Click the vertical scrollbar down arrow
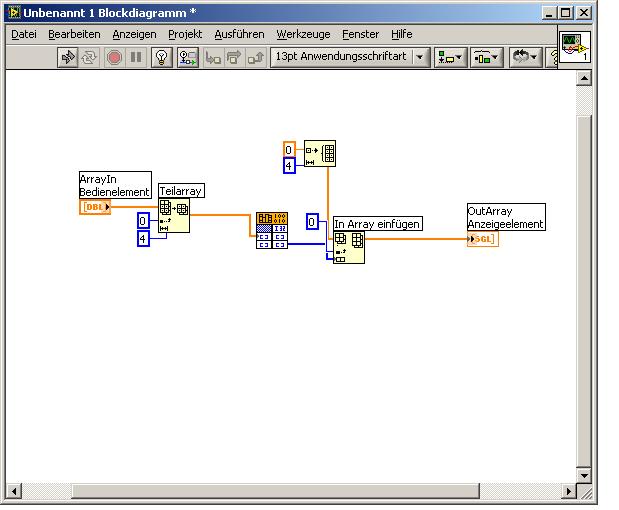 pyautogui.click(x=583, y=475)
